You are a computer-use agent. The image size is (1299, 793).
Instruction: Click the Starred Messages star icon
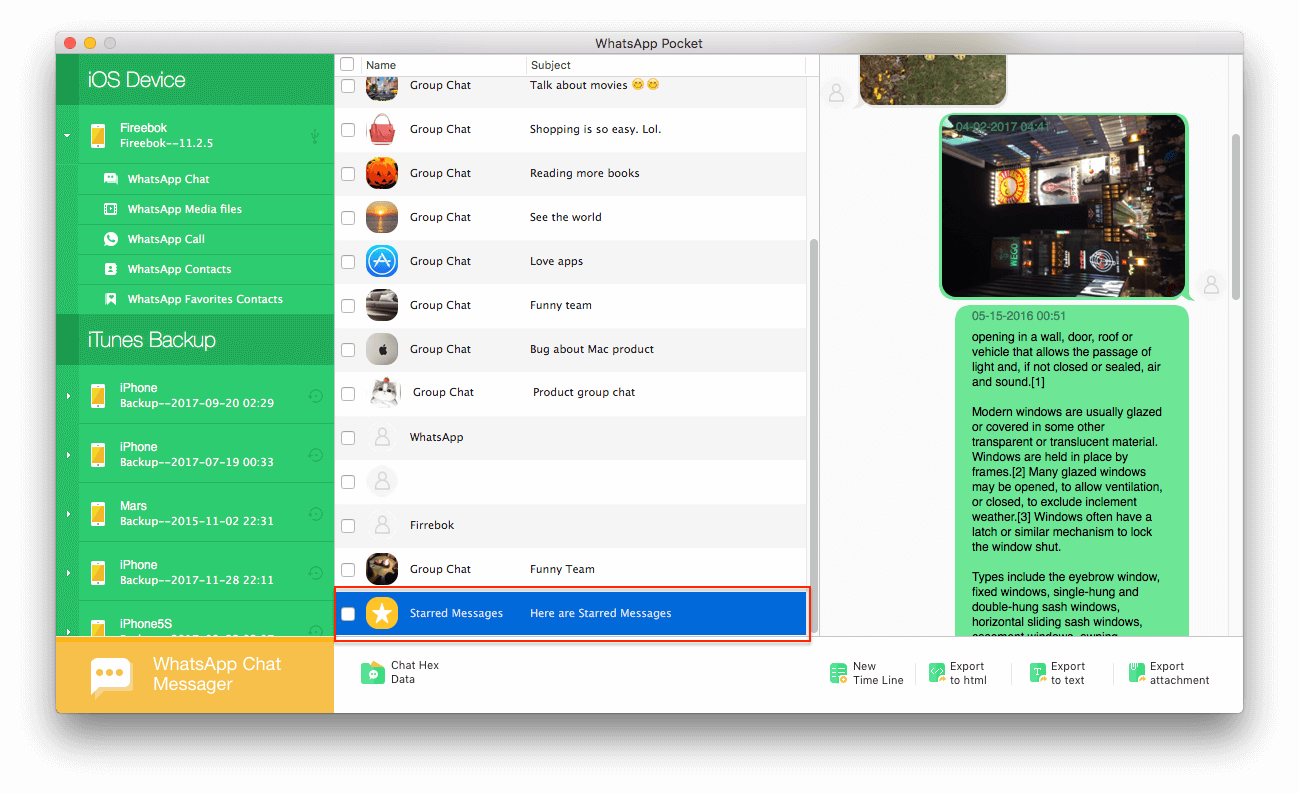click(x=382, y=613)
